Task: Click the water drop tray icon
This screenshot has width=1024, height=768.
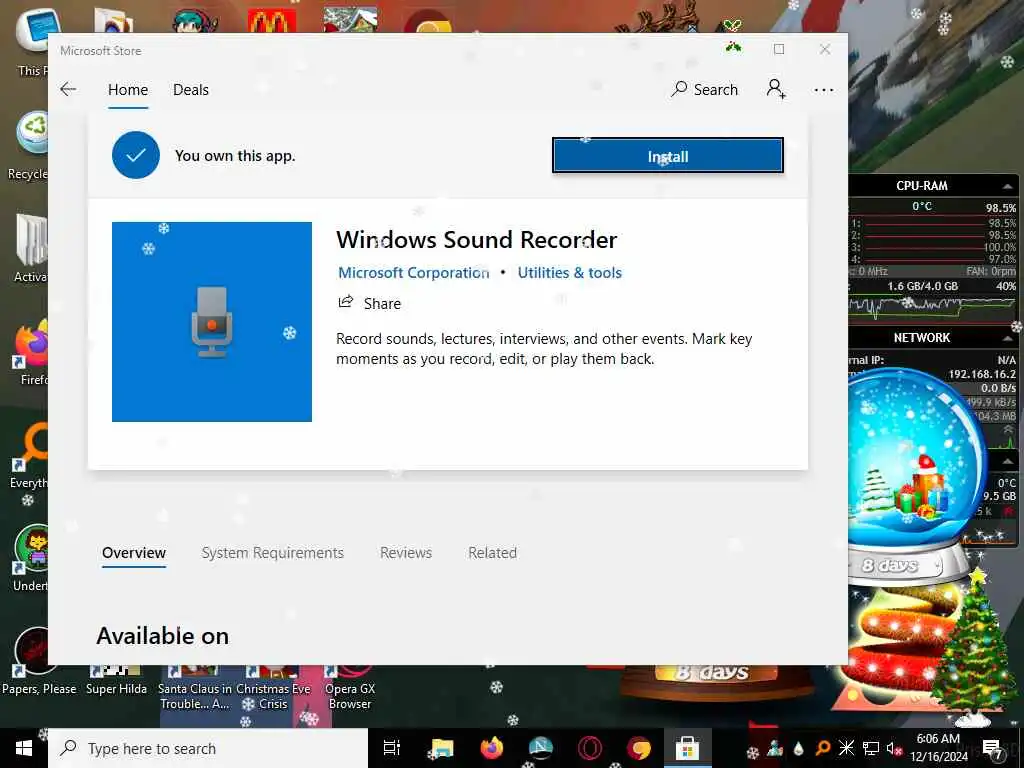Action: pos(799,748)
